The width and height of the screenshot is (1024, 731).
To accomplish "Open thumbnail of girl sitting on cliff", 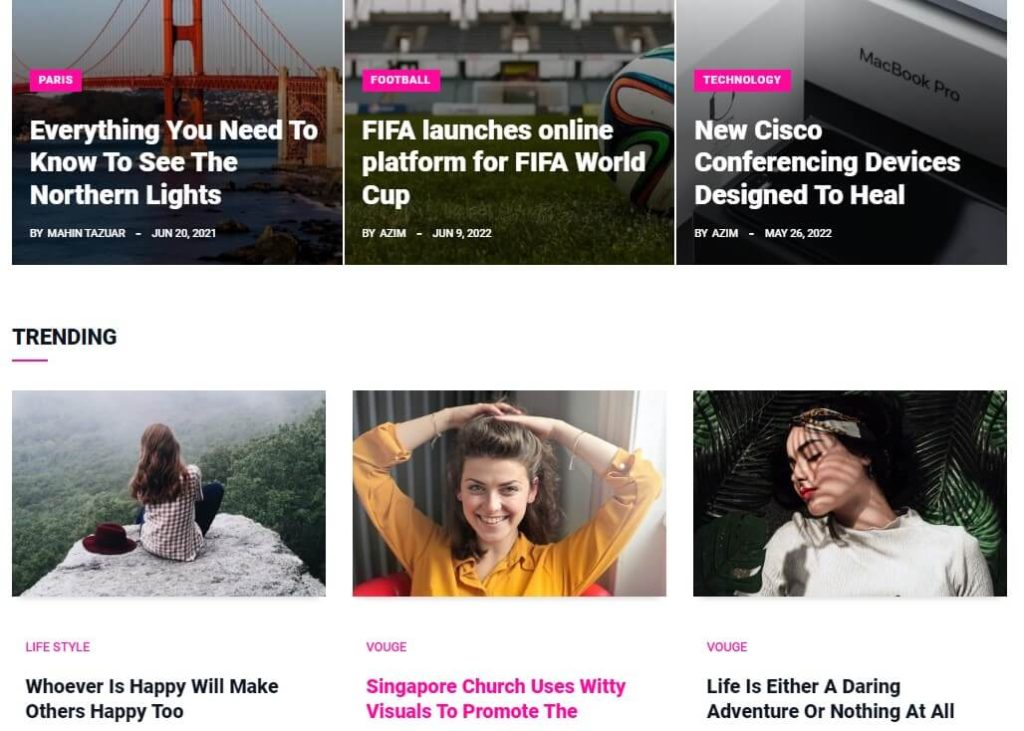I will point(168,493).
